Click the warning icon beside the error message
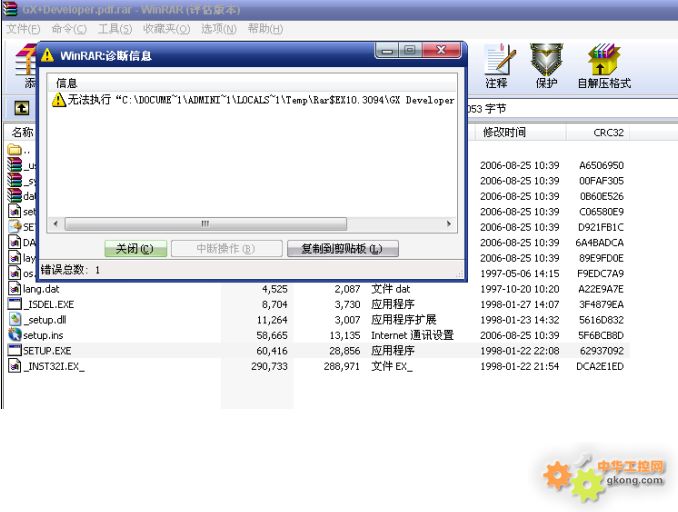 (x=59, y=99)
